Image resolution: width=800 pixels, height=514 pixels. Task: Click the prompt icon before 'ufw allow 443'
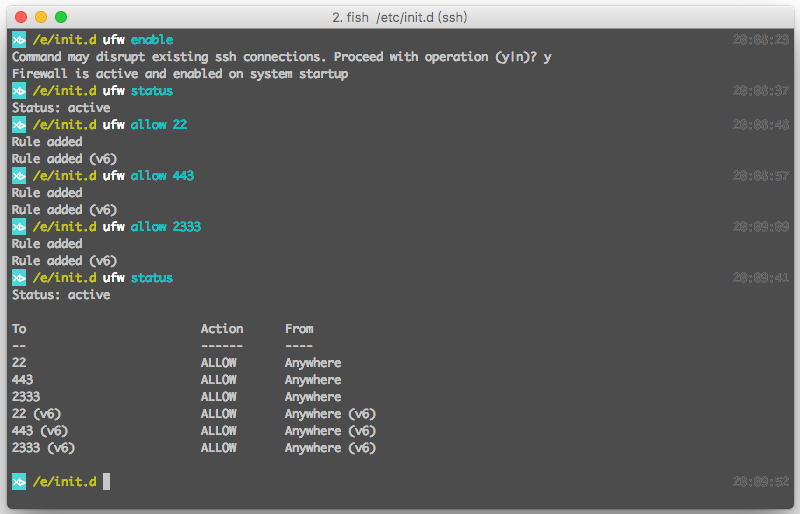coord(19,176)
